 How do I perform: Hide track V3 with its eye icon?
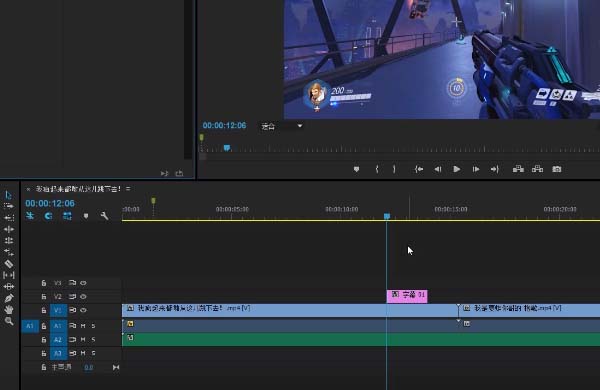(83, 283)
